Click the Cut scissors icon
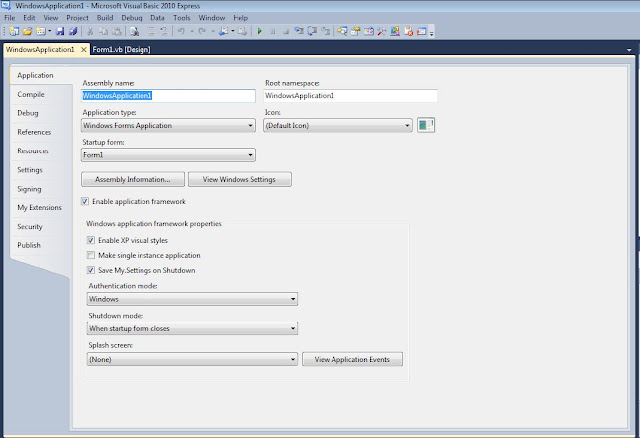Viewport: 640px width, 438px height. point(90,31)
